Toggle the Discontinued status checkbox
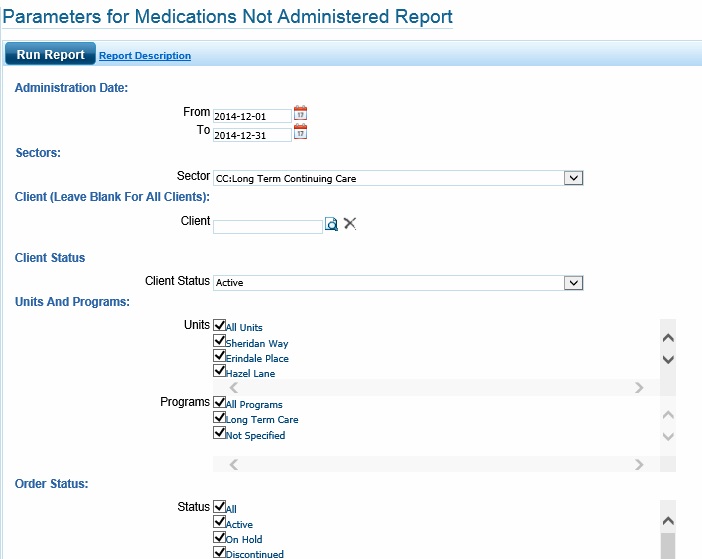Viewport: 702px width, 559px height. pos(220,552)
